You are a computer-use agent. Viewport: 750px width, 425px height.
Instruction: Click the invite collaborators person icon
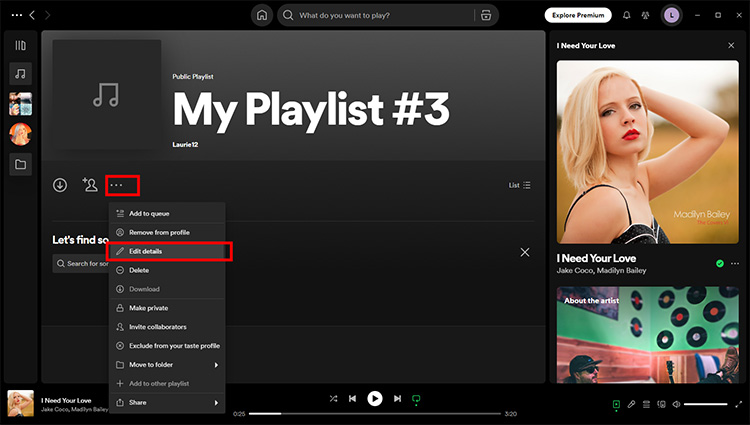point(89,185)
